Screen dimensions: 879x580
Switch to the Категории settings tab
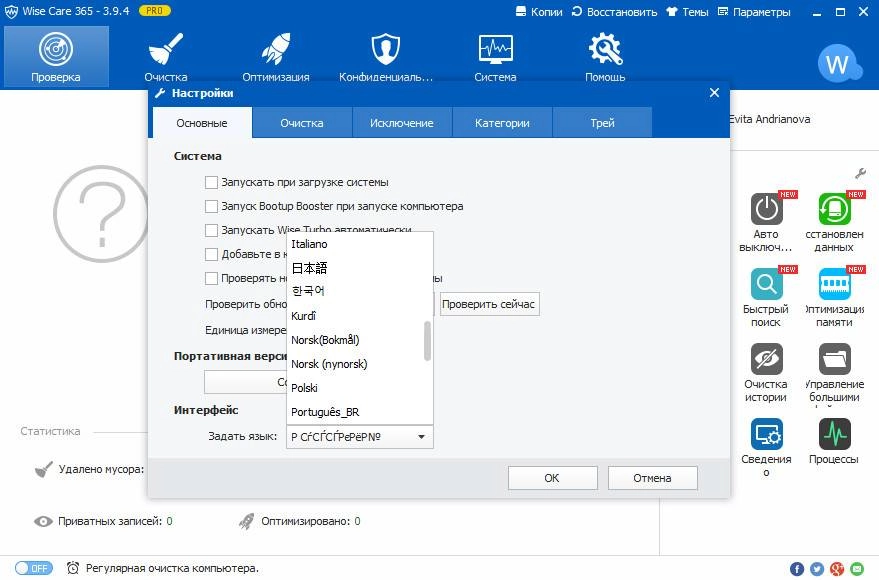point(502,123)
